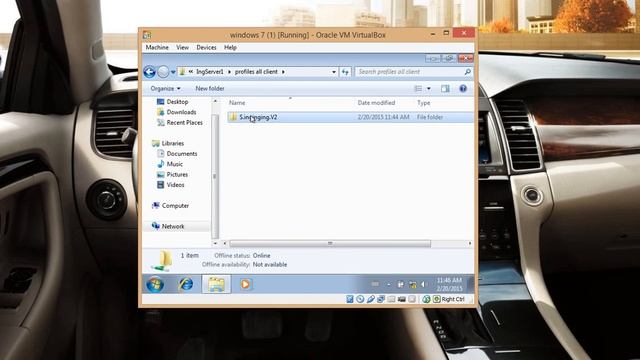Image resolution: width=640 pixels, height=360 pixels.
Task: Open the Windows 7 Start orb
Action: 155,284
